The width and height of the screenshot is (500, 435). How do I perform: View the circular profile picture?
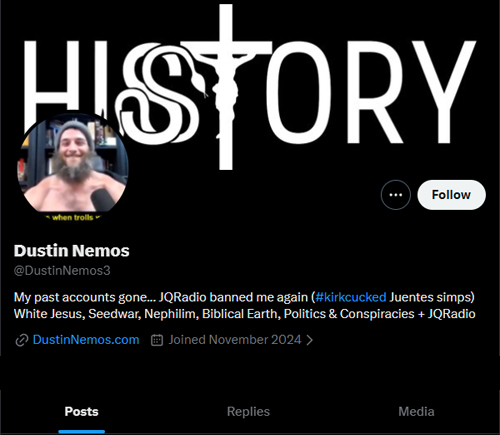tap(73, 167)
